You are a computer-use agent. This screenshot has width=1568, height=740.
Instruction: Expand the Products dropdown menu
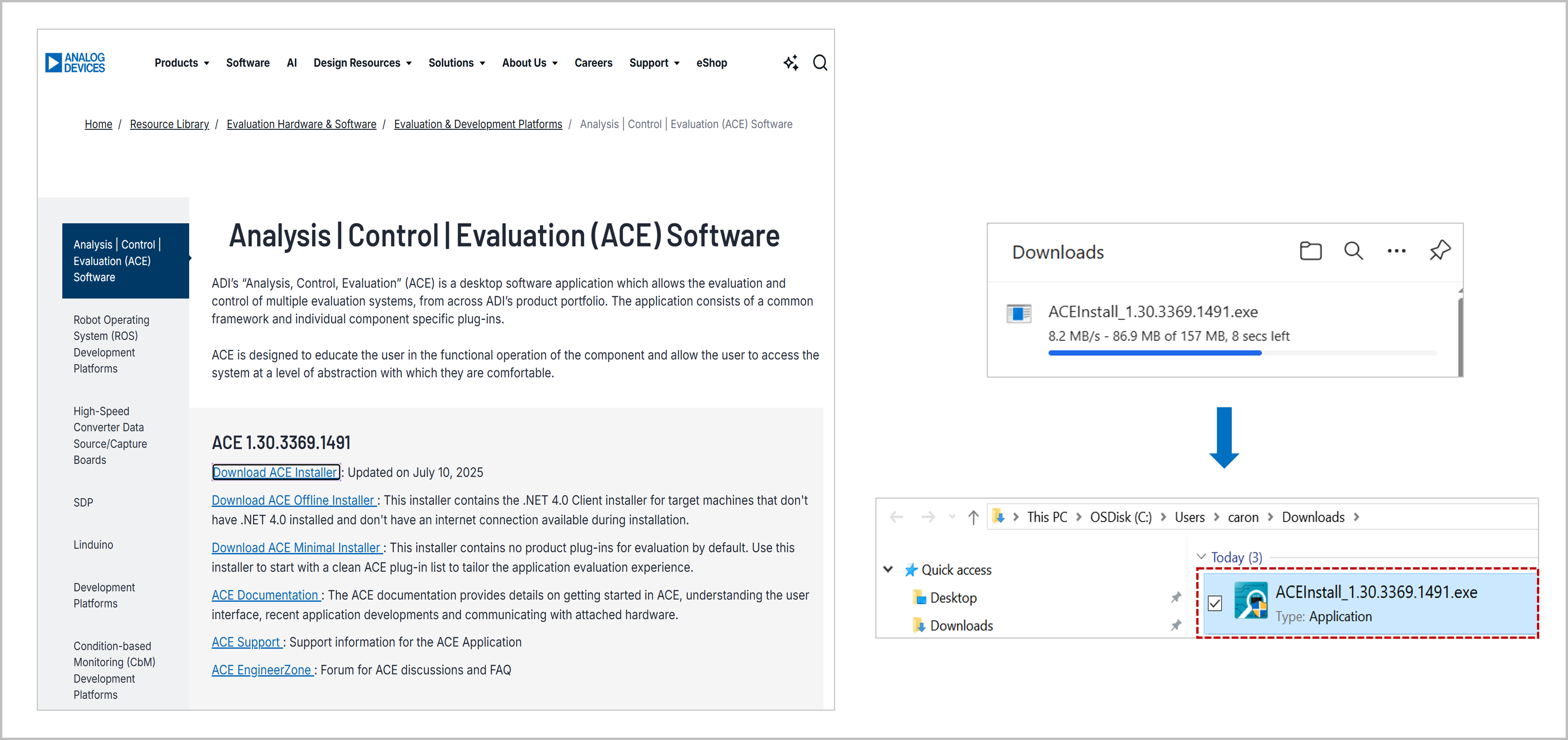pyautogui.click(x=206, y=63)
